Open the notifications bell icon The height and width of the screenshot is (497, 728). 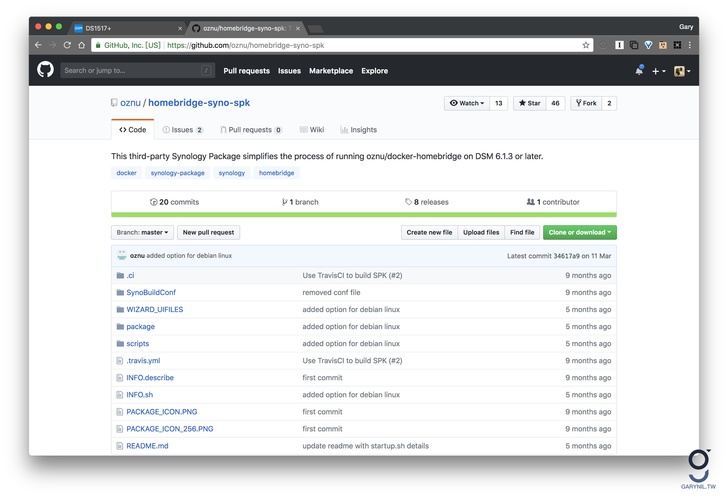(639, 71)
